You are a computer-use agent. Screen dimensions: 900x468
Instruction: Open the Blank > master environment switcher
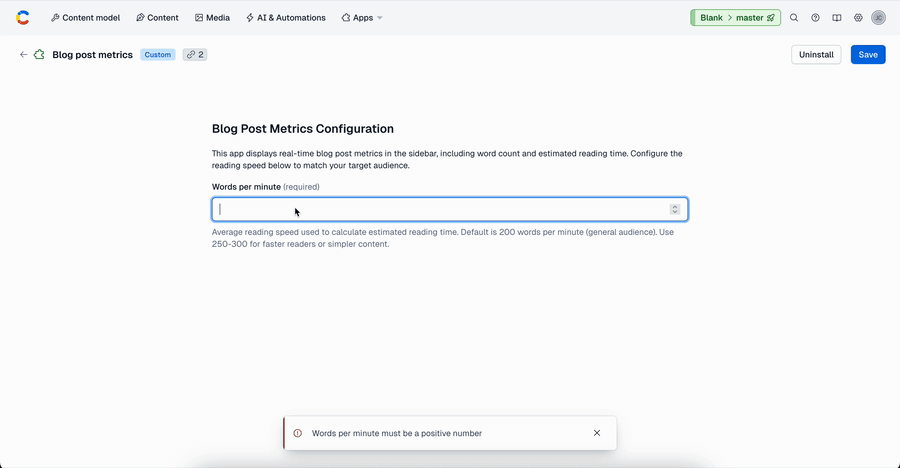coord(735,18)
